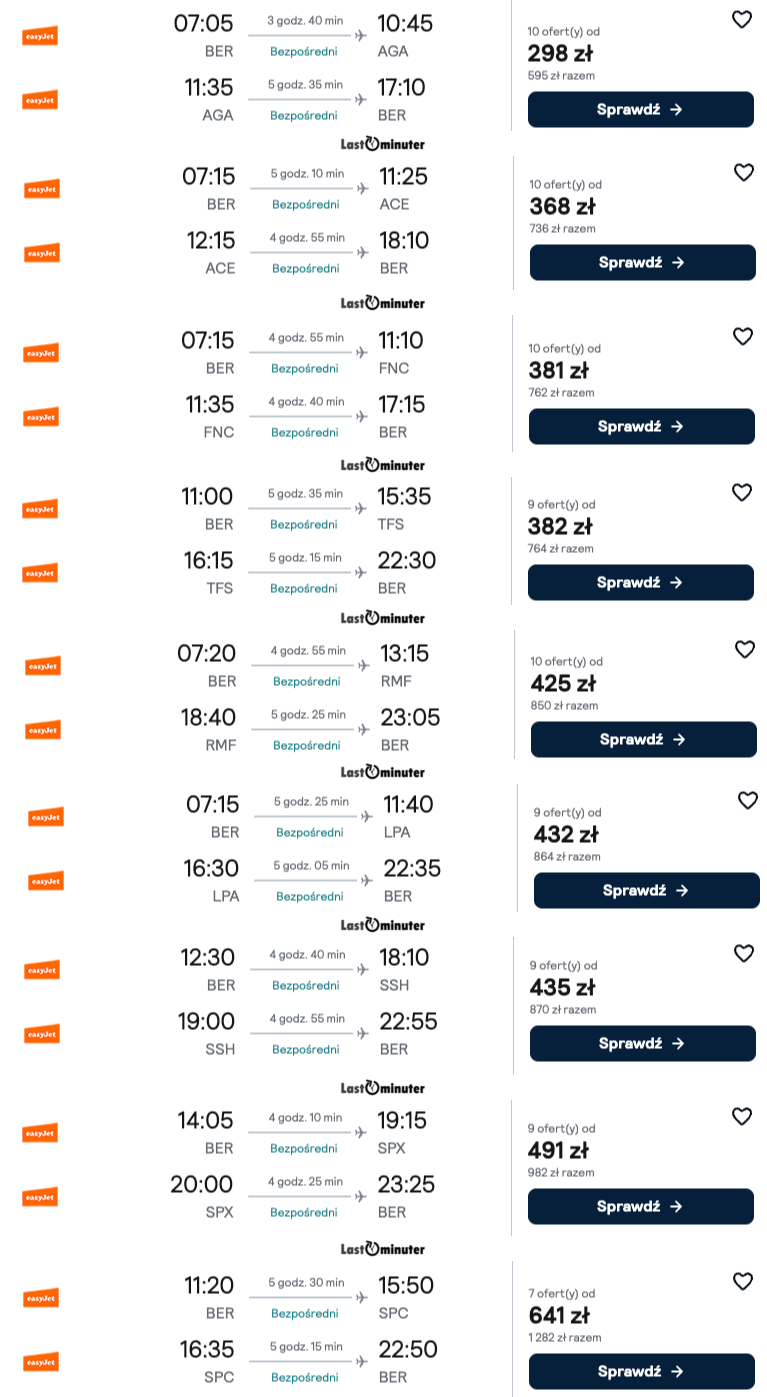The image size is (767, 1397).
Task: Favorite the 491 zł SPX flight
Action: click(741, 1116)
